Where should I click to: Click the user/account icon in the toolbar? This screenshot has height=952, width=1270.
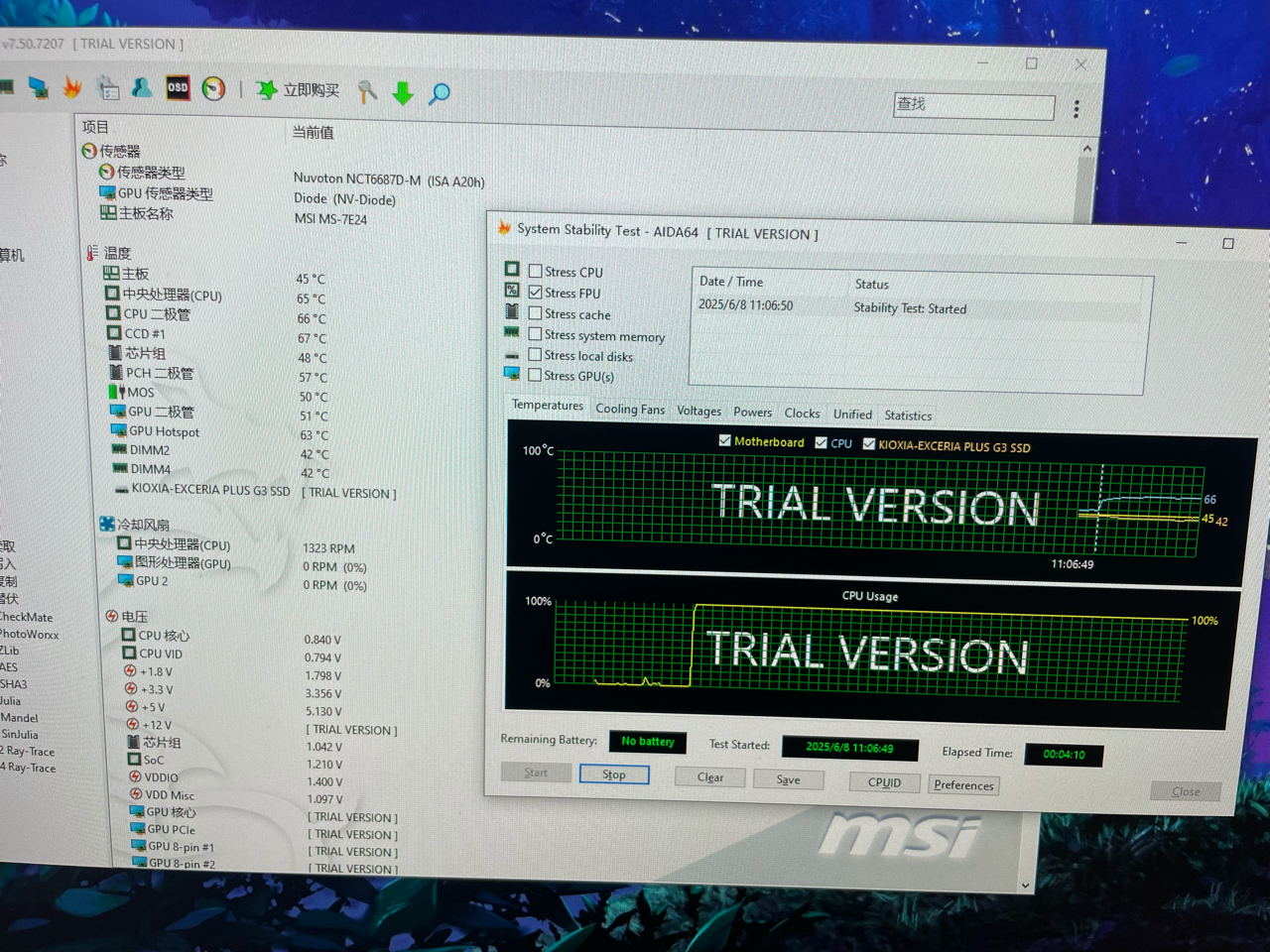pos(142,88)
